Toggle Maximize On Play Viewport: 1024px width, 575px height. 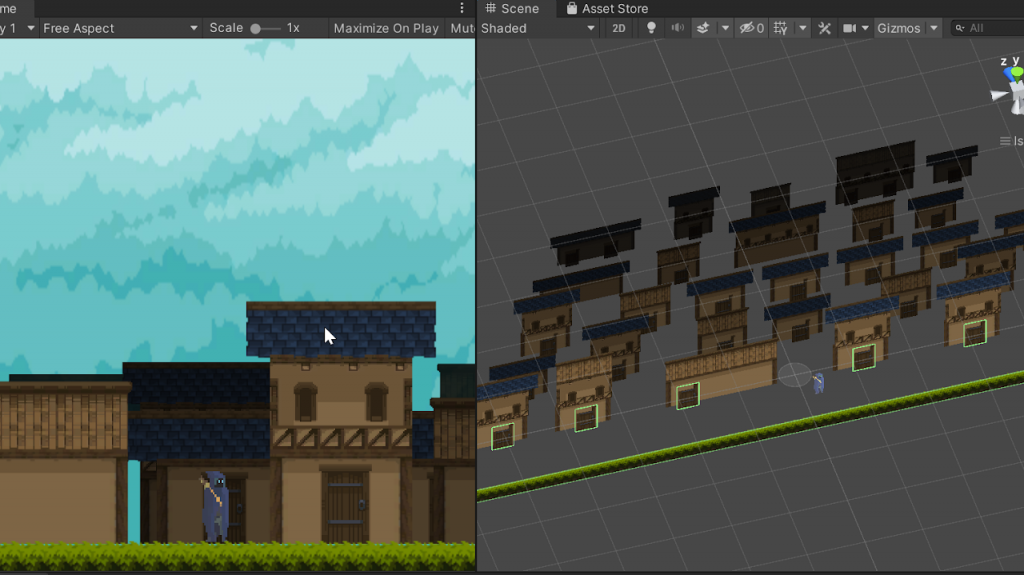click(385, 28)
